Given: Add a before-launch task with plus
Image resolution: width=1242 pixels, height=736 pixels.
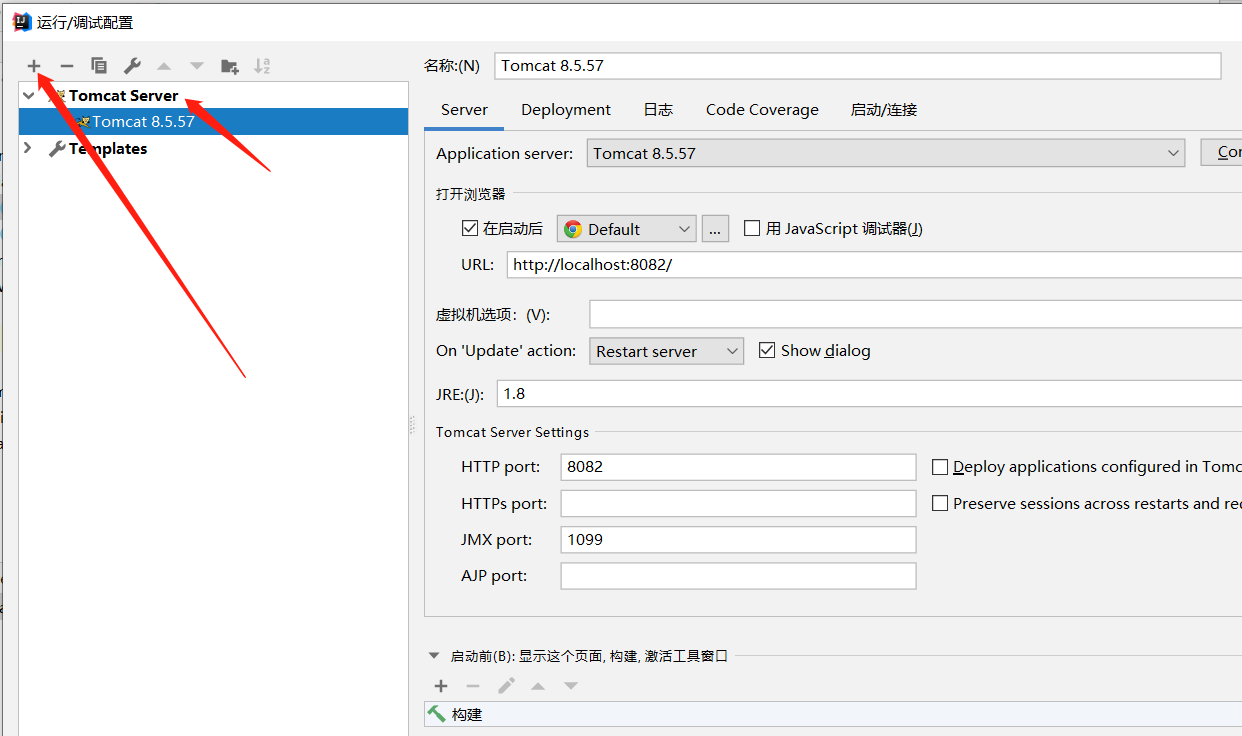Looking at the screenshot, I should 441,686.
